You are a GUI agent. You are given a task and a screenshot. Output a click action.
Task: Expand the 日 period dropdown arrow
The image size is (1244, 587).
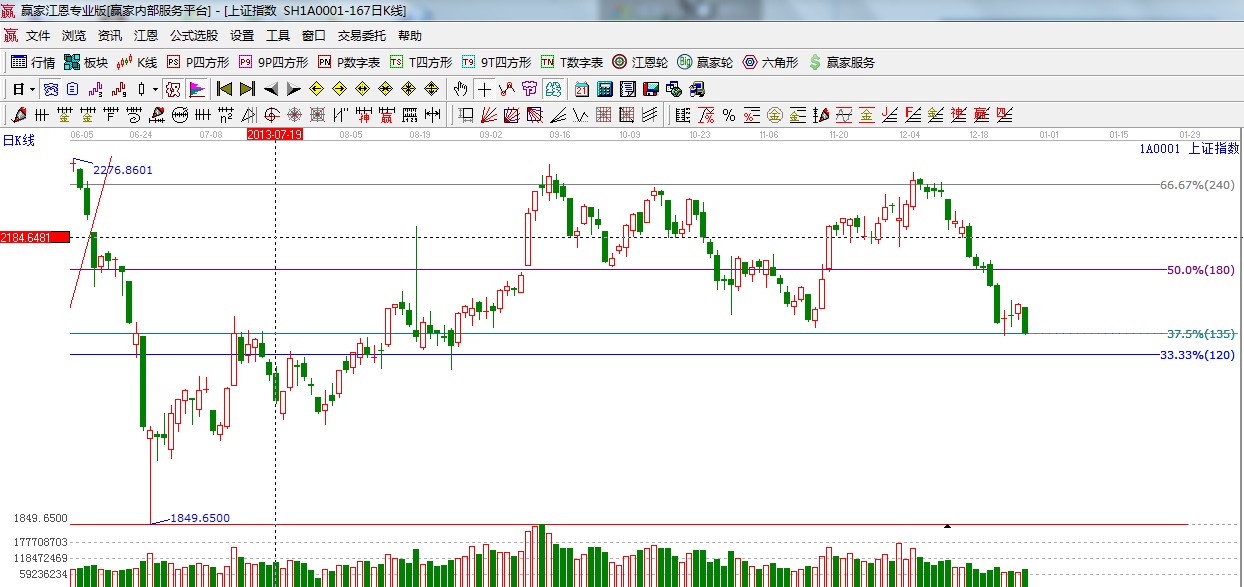32,89
